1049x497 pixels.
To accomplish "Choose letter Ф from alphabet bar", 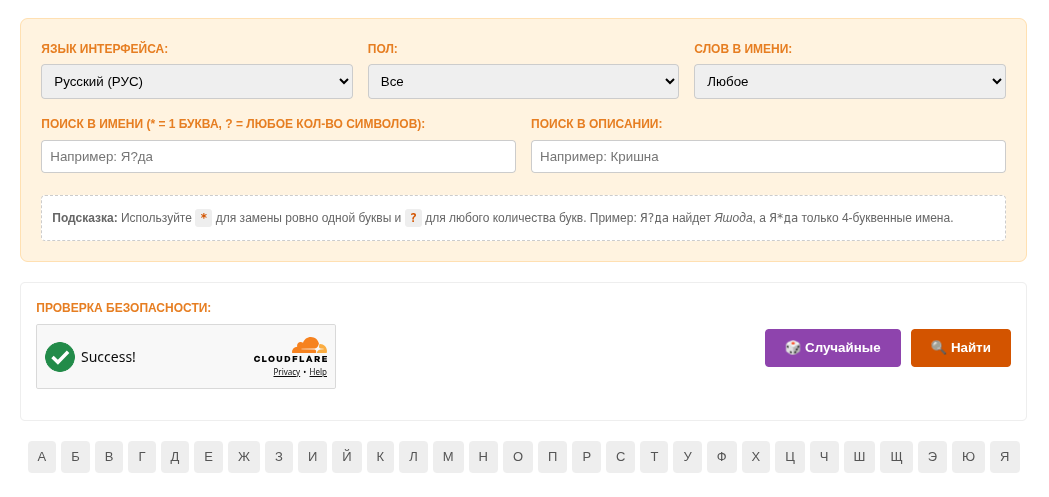I will pos(721,457).
